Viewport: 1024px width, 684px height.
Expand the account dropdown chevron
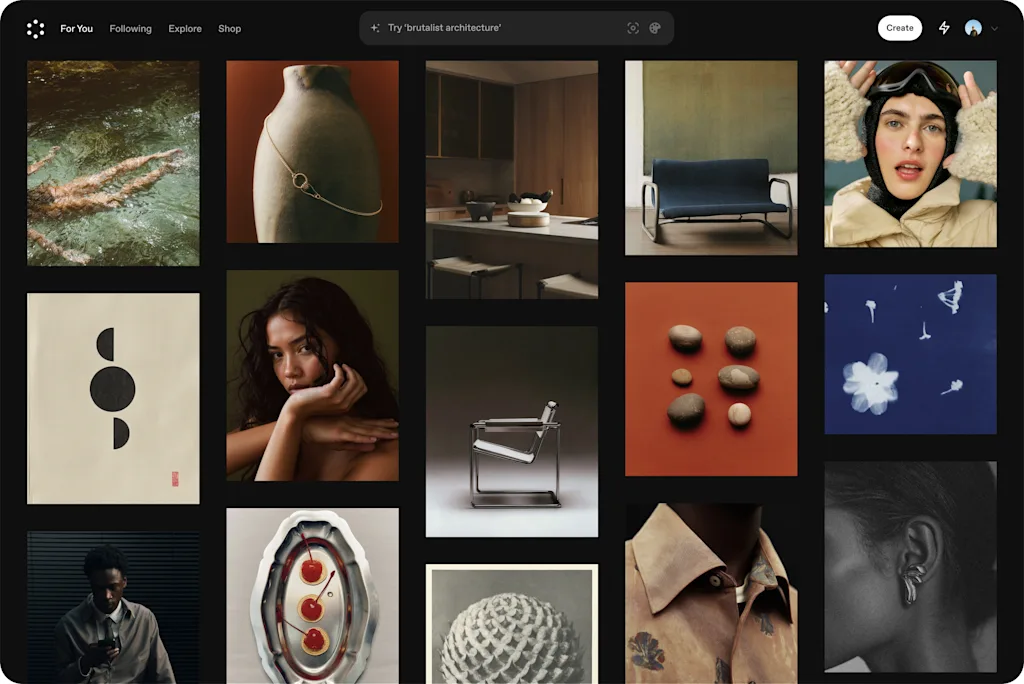click(x=992, y=28)
